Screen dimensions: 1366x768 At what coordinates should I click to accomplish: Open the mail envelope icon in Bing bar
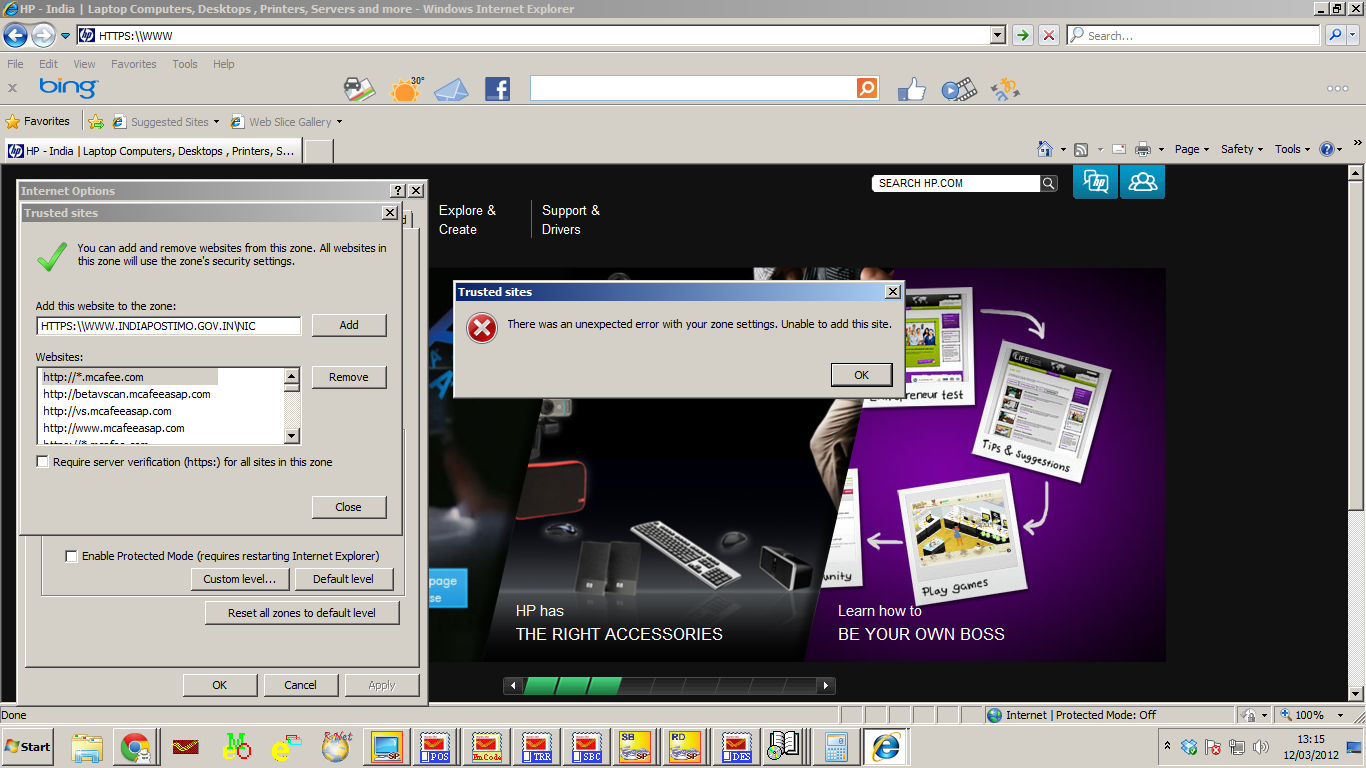[452, 90]
